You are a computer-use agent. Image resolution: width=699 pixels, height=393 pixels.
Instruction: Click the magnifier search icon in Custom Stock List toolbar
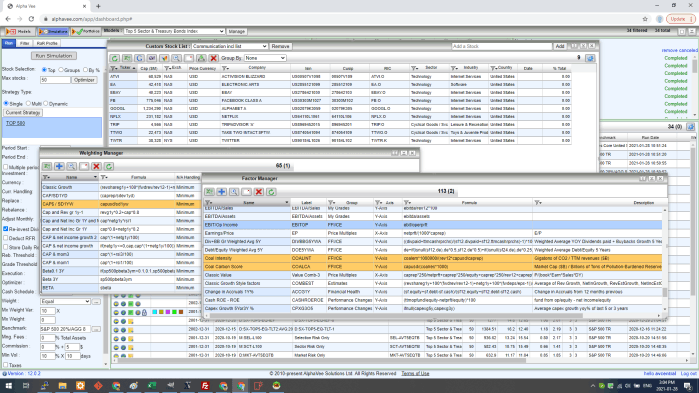[x=177, y=58]
